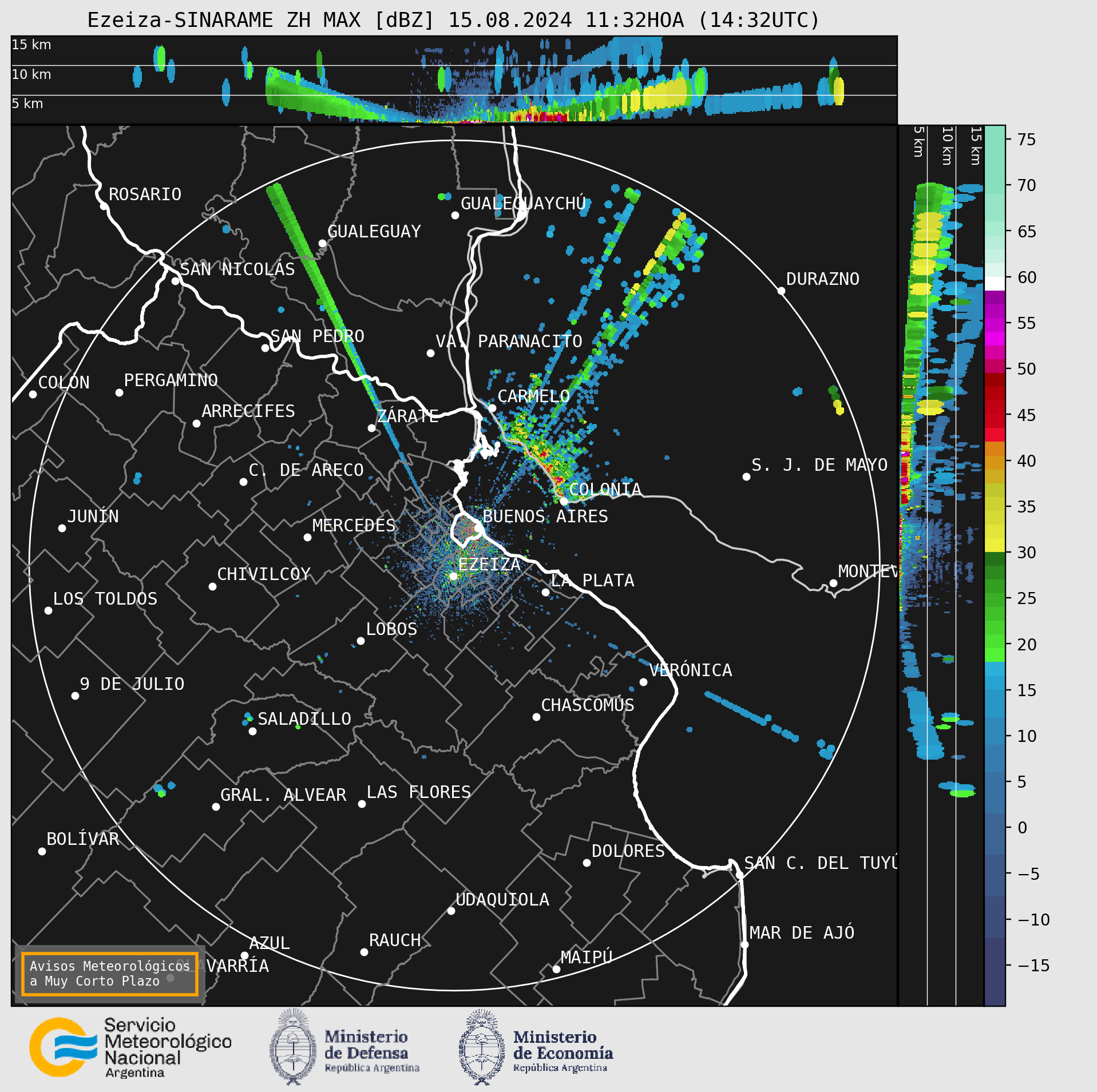Click the LOBOS label
The width and height of the screenshot is (1097, 1092).
[x=391, y=629]
